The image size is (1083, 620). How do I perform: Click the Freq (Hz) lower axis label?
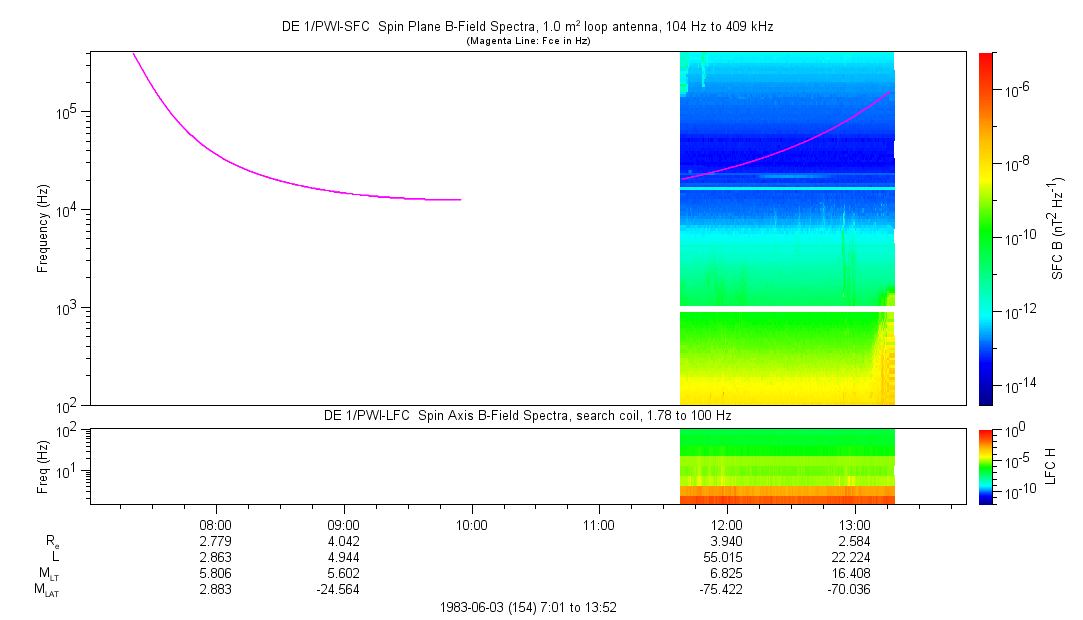[43, 467]
